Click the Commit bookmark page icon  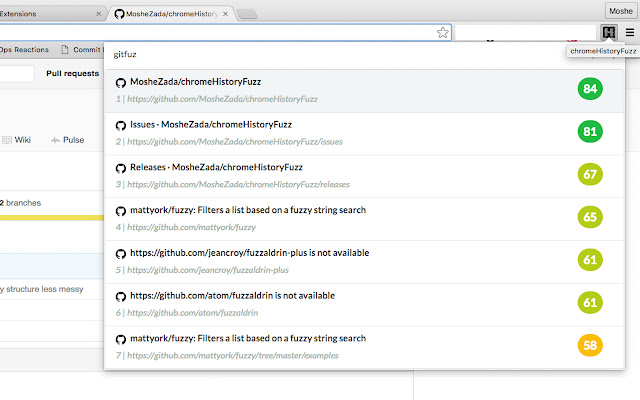(64, 50)
